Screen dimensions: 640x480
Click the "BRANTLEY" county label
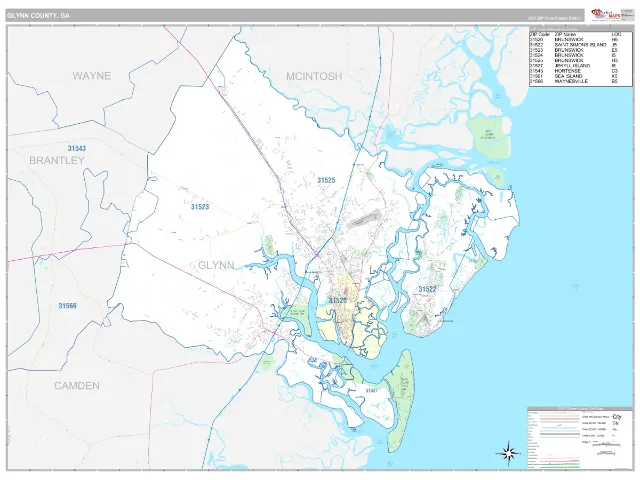tap(57, 160)
